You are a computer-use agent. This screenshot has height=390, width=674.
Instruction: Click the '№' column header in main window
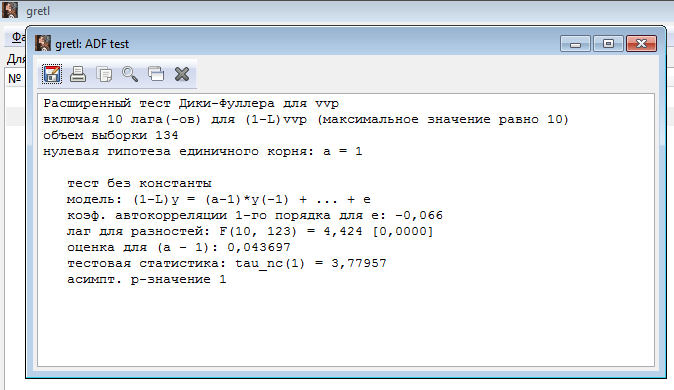(15, 78)
